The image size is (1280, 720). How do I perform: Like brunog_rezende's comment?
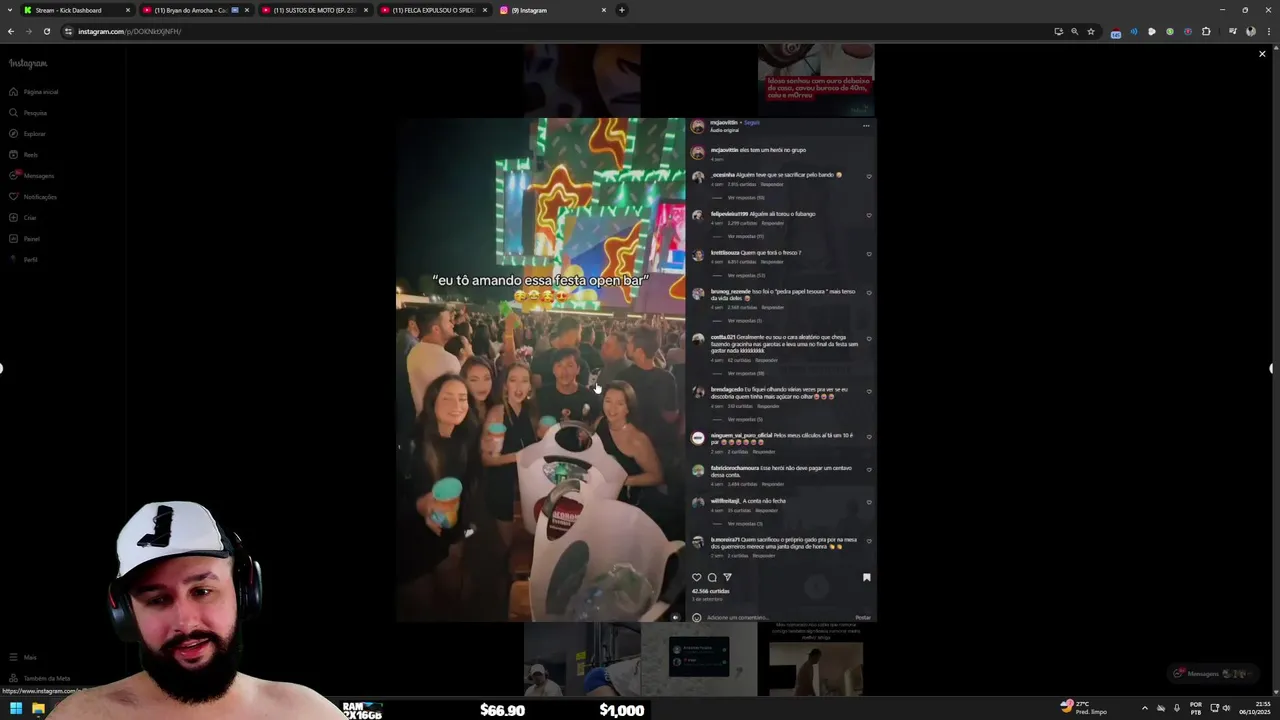pos(869,293)
